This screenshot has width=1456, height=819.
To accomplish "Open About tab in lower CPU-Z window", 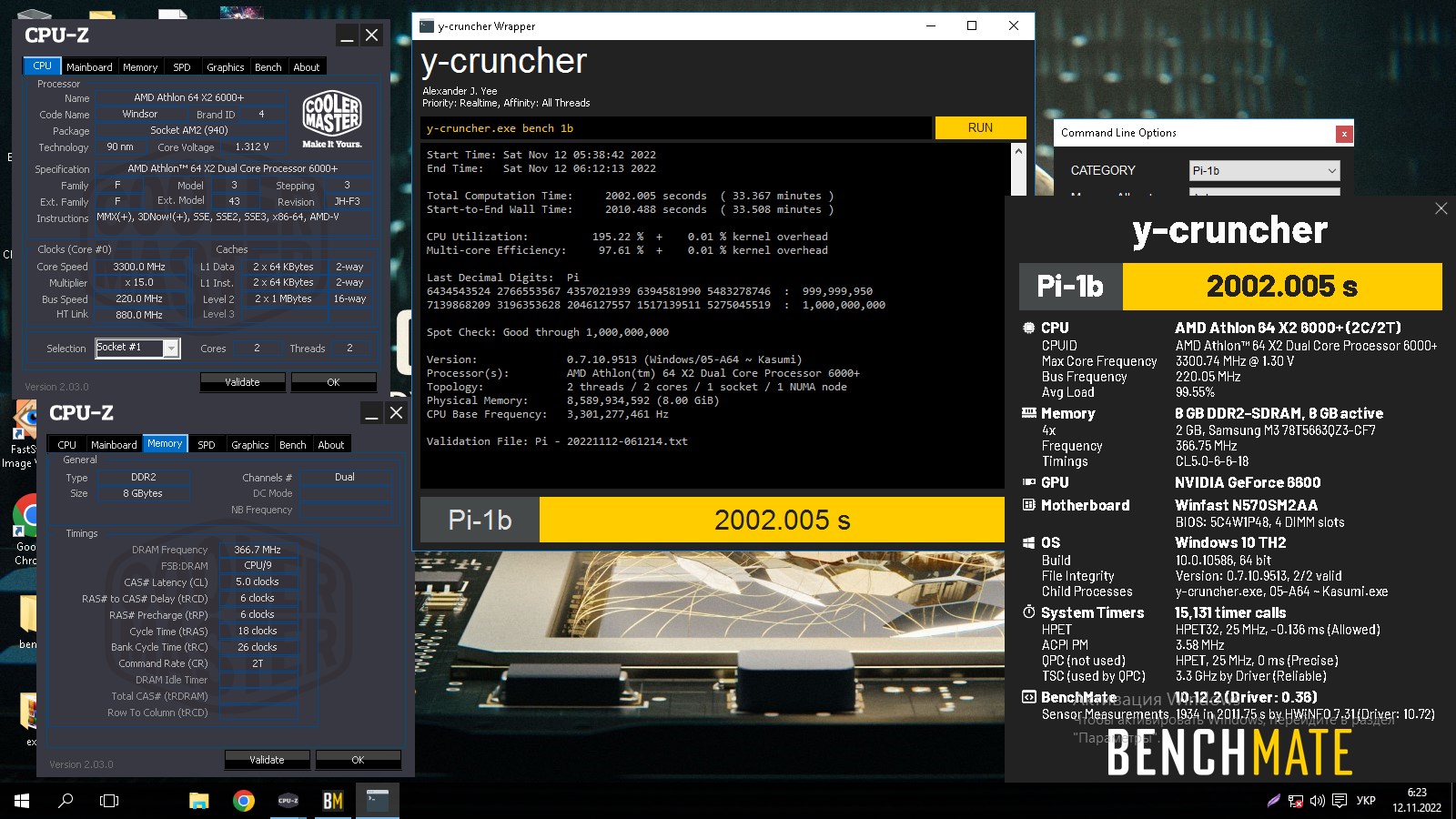I will 331,445.
